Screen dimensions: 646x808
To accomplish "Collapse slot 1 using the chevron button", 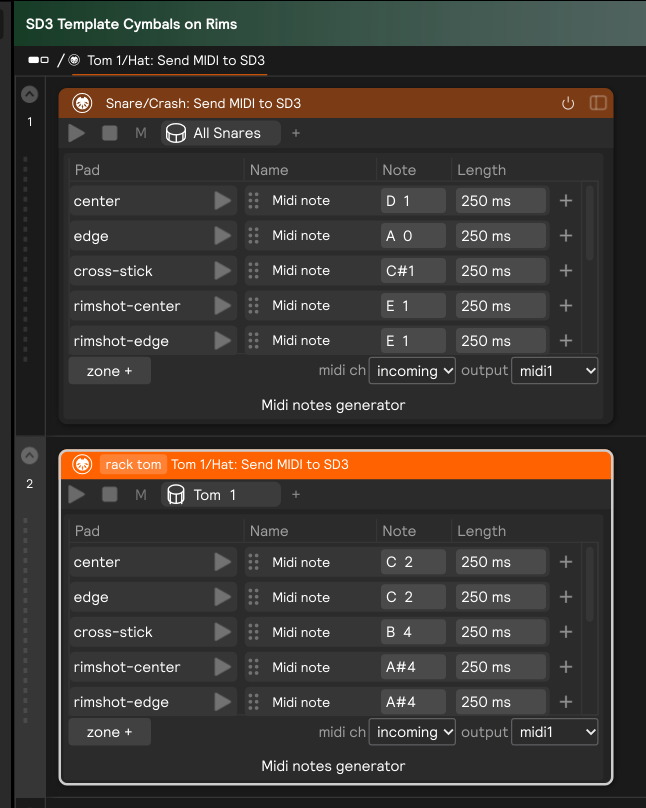I will [x=29, y=94].
